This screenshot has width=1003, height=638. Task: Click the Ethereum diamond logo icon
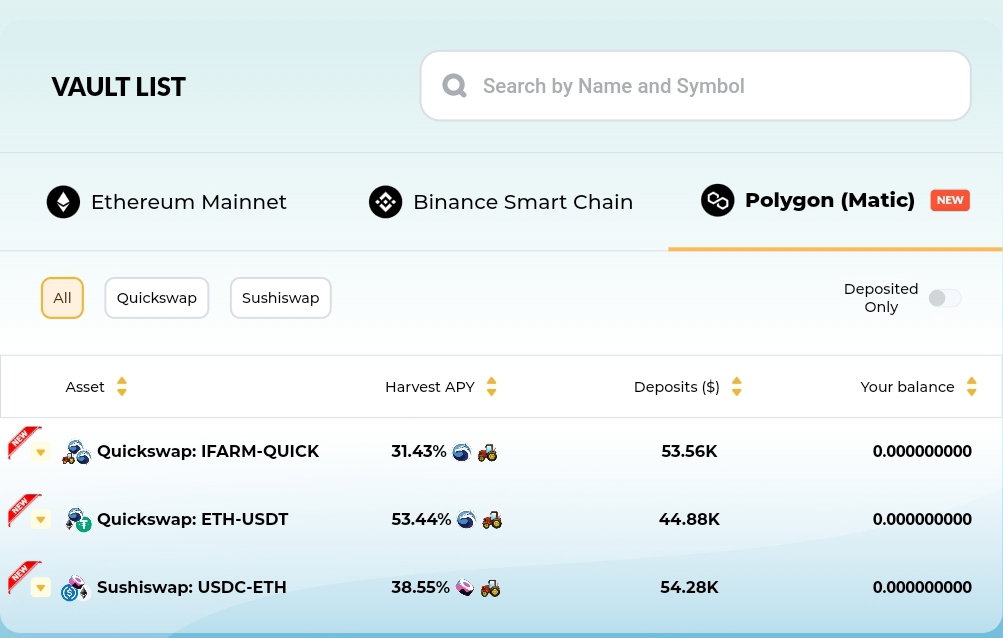click(x=63, y=202)
